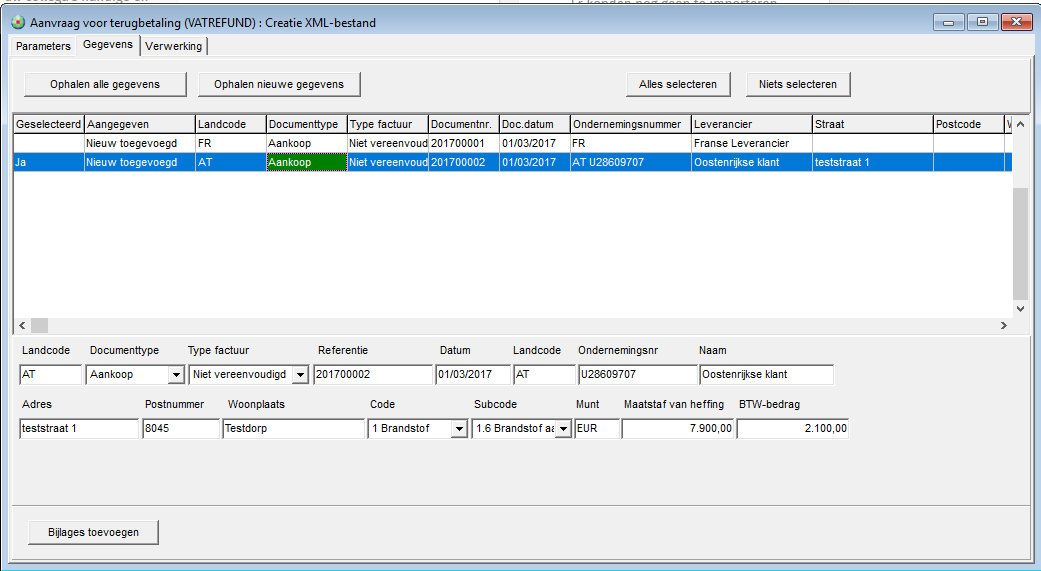Click the horizontal scrollbar right arrow
This screenshot has height=571, width=1041.
point(1004,325)
